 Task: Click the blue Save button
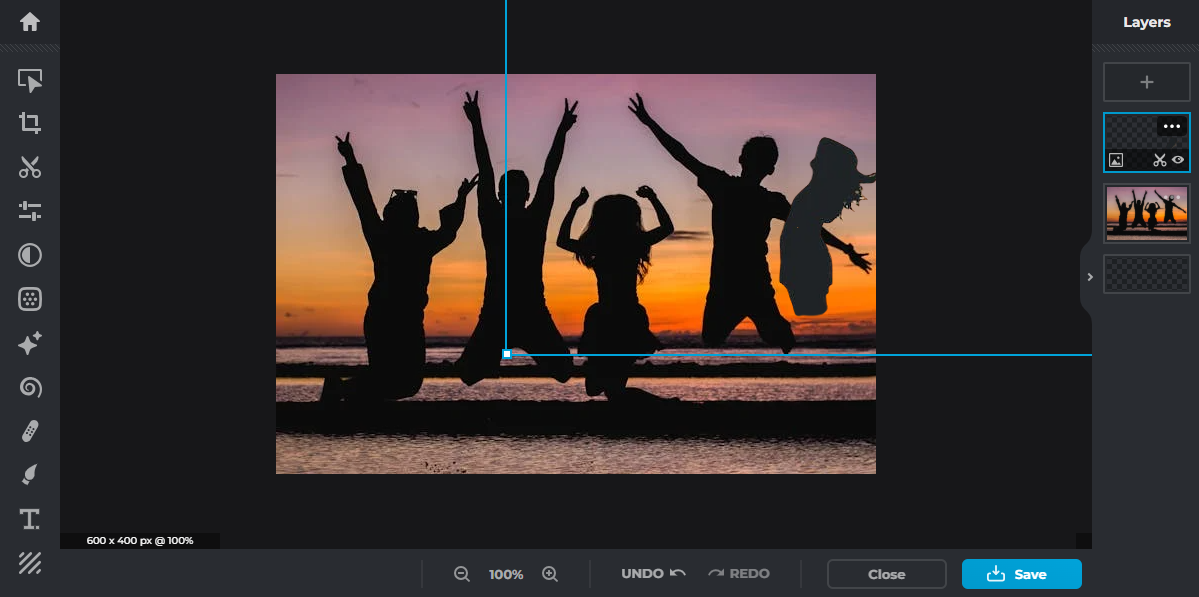(1021, 574)
